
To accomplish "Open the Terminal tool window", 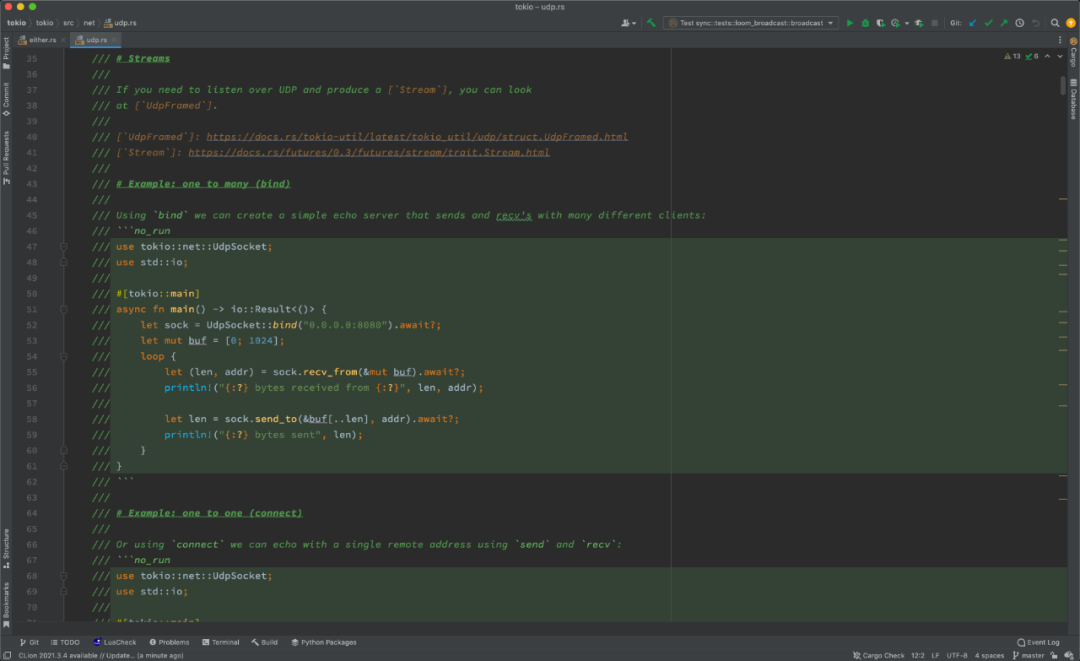I will [220, 642].
